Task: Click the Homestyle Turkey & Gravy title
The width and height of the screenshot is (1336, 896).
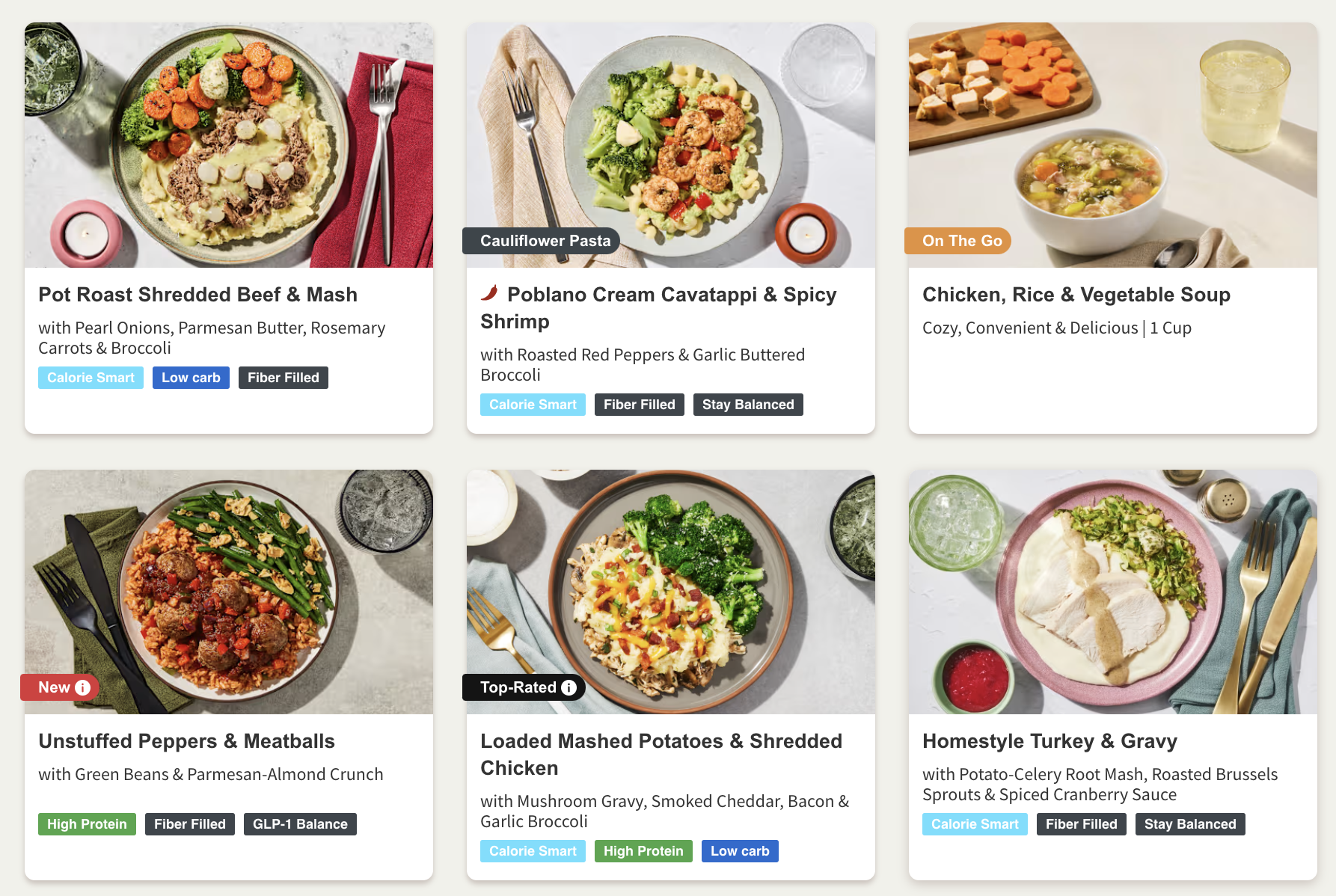Action: pos(1050,741)
